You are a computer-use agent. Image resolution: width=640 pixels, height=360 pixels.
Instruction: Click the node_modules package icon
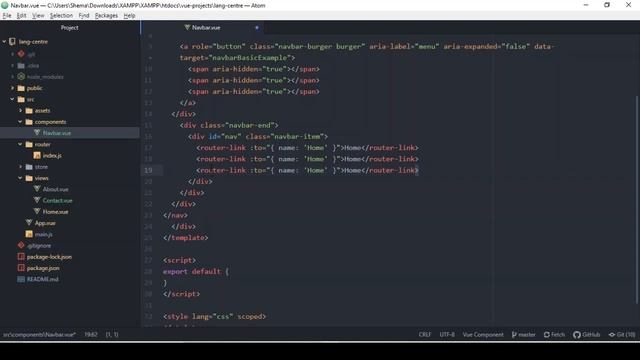pyautogui.click(x=21, y=76)
